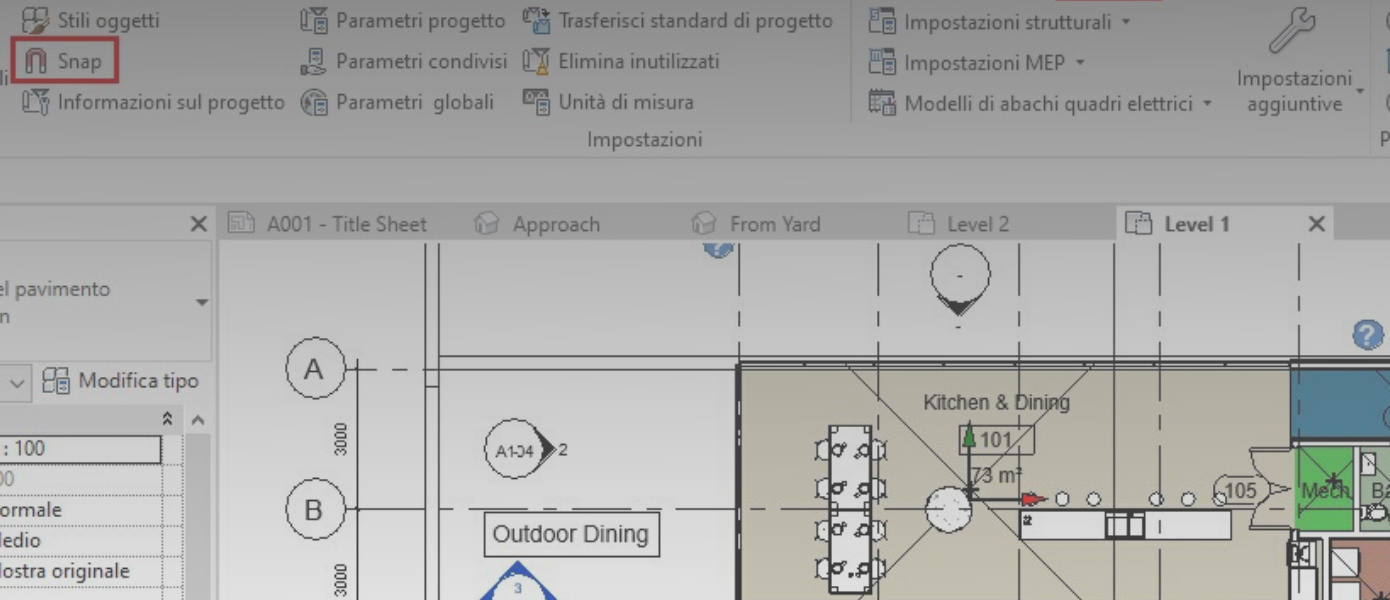The width and height of the screenshot is (1390, 600).
Task: Click the Elimina inutilizzati icon
Action: (536, 61)
